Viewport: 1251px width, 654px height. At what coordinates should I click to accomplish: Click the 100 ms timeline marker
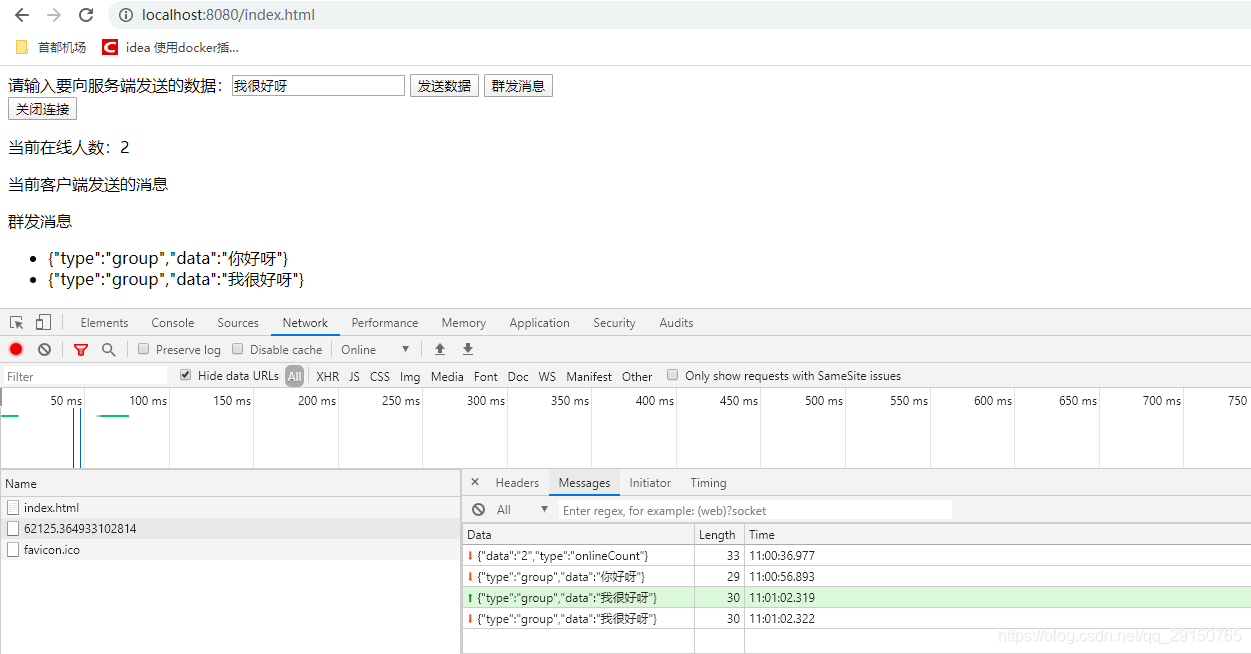click(x=148, y=401)
